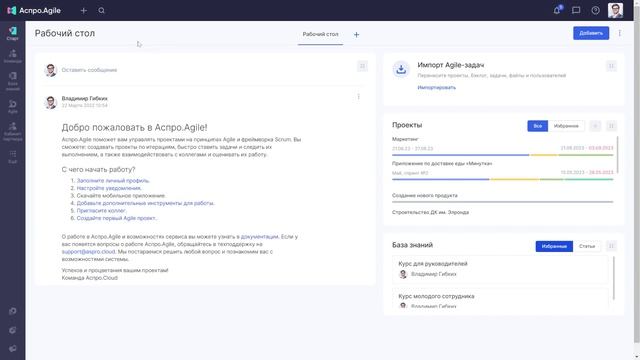Open Добавьте дополнительные инструменты link
The image size is (640, 360).
coord(145,203)
